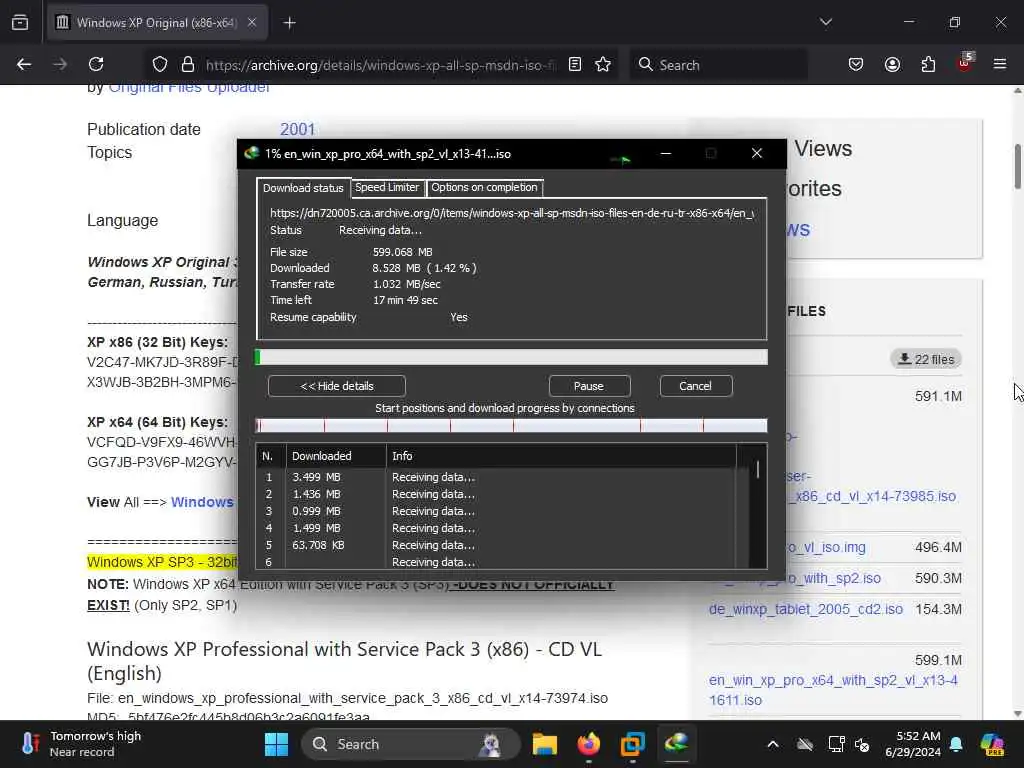Click connections list scrollbar thumb
The height and width of the screenshot is (768, 1024).
(758, 470)
